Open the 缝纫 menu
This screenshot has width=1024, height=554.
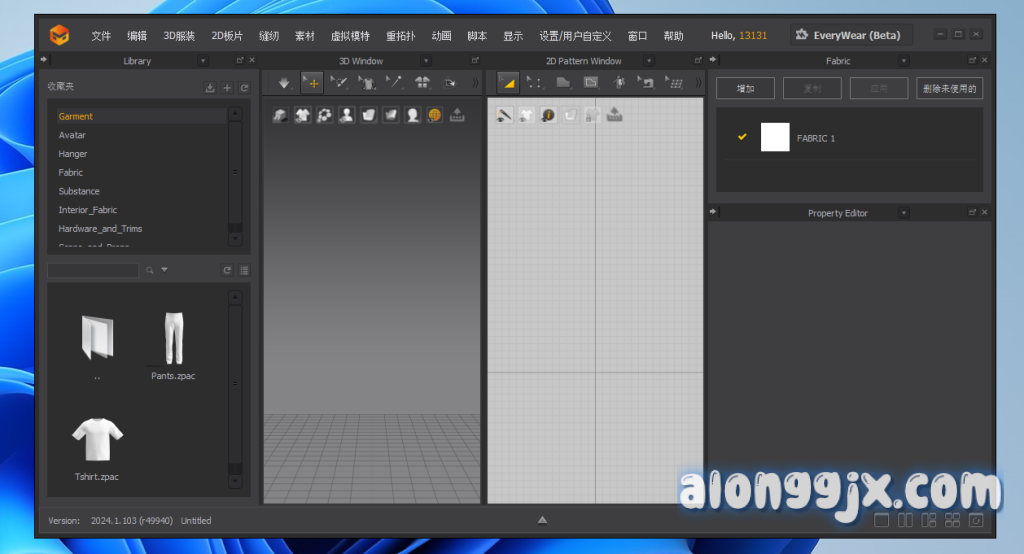(x=268, y=35)
